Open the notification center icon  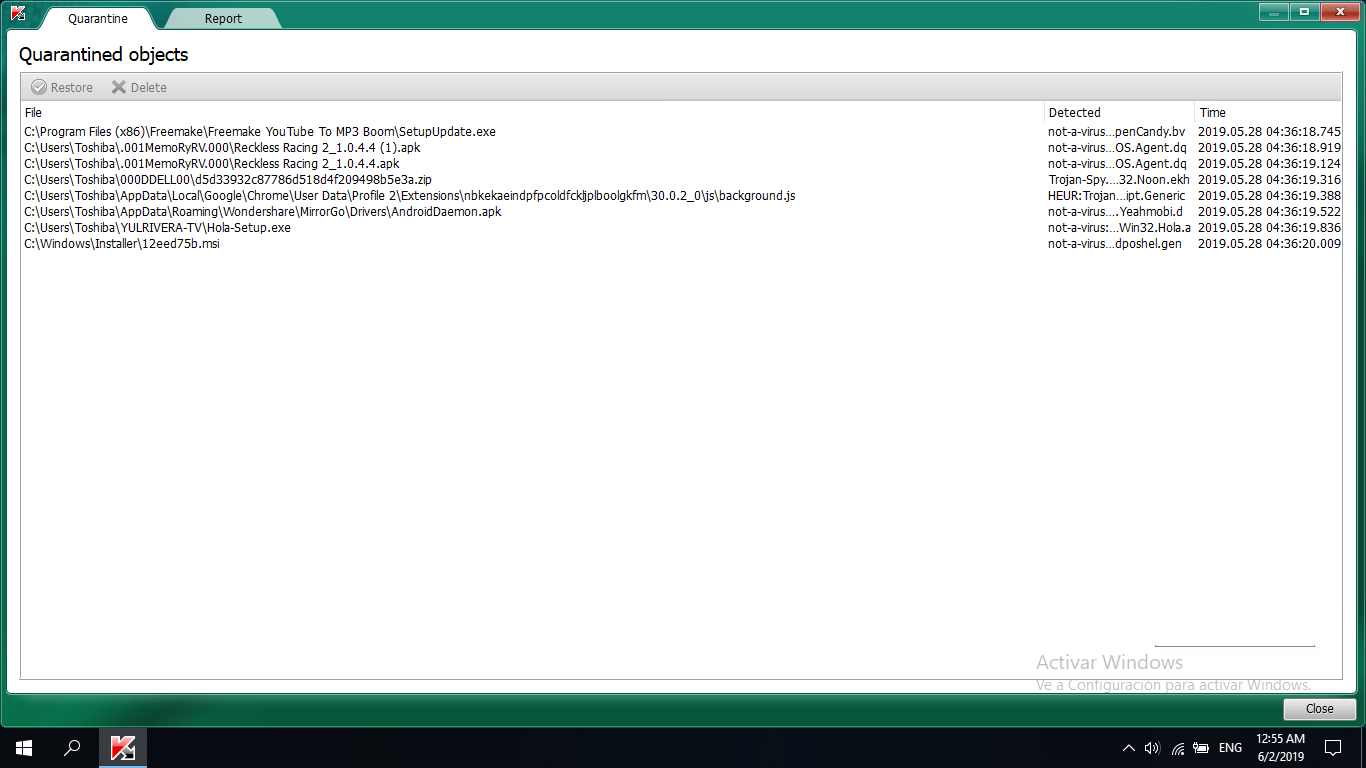click(1333, 748)
